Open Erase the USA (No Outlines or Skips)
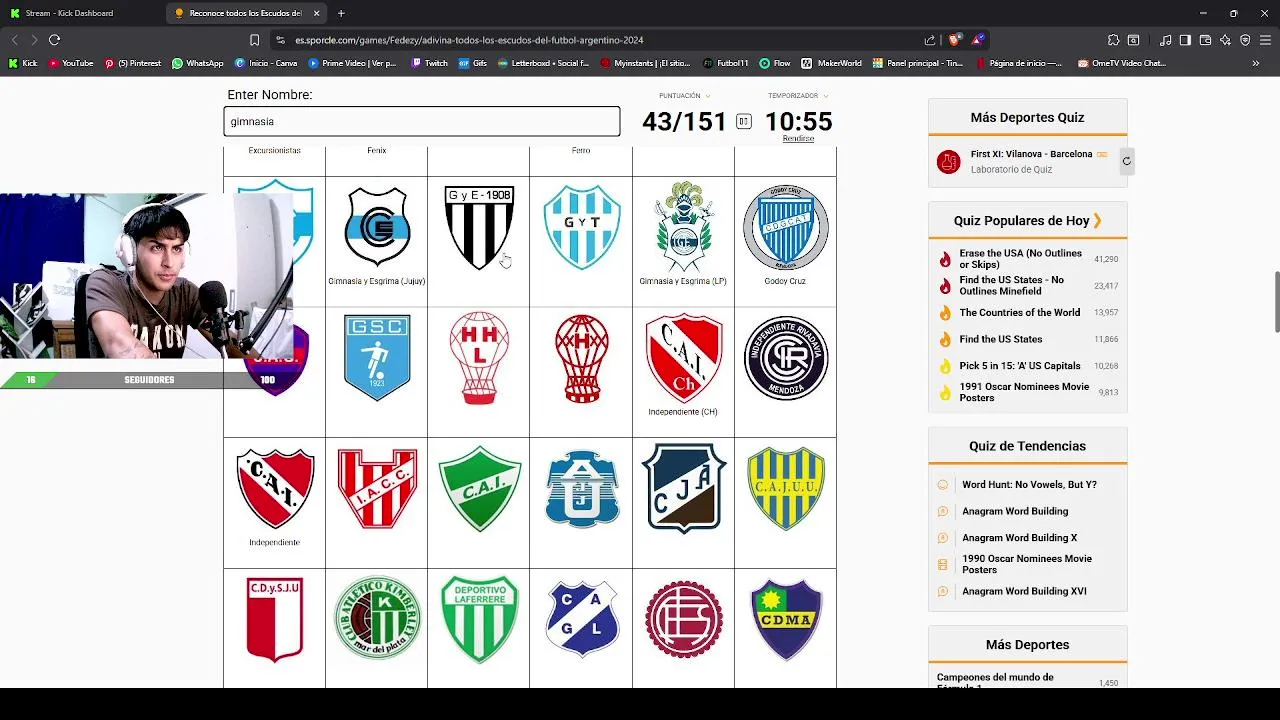 point(1021,259)
